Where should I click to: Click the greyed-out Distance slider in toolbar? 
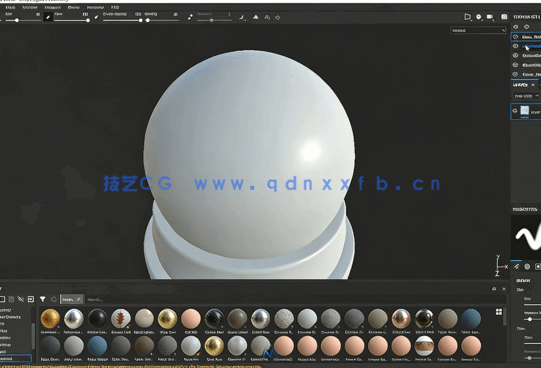[214, 20]
